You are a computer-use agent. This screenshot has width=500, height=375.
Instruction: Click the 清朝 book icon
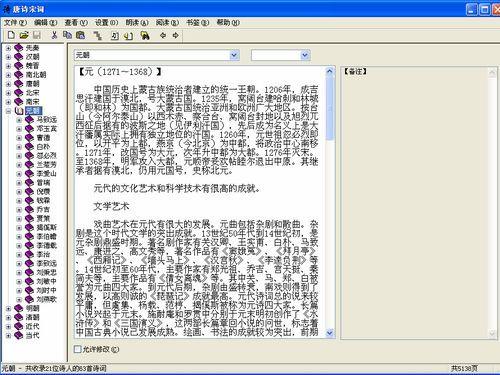point(19,317)
